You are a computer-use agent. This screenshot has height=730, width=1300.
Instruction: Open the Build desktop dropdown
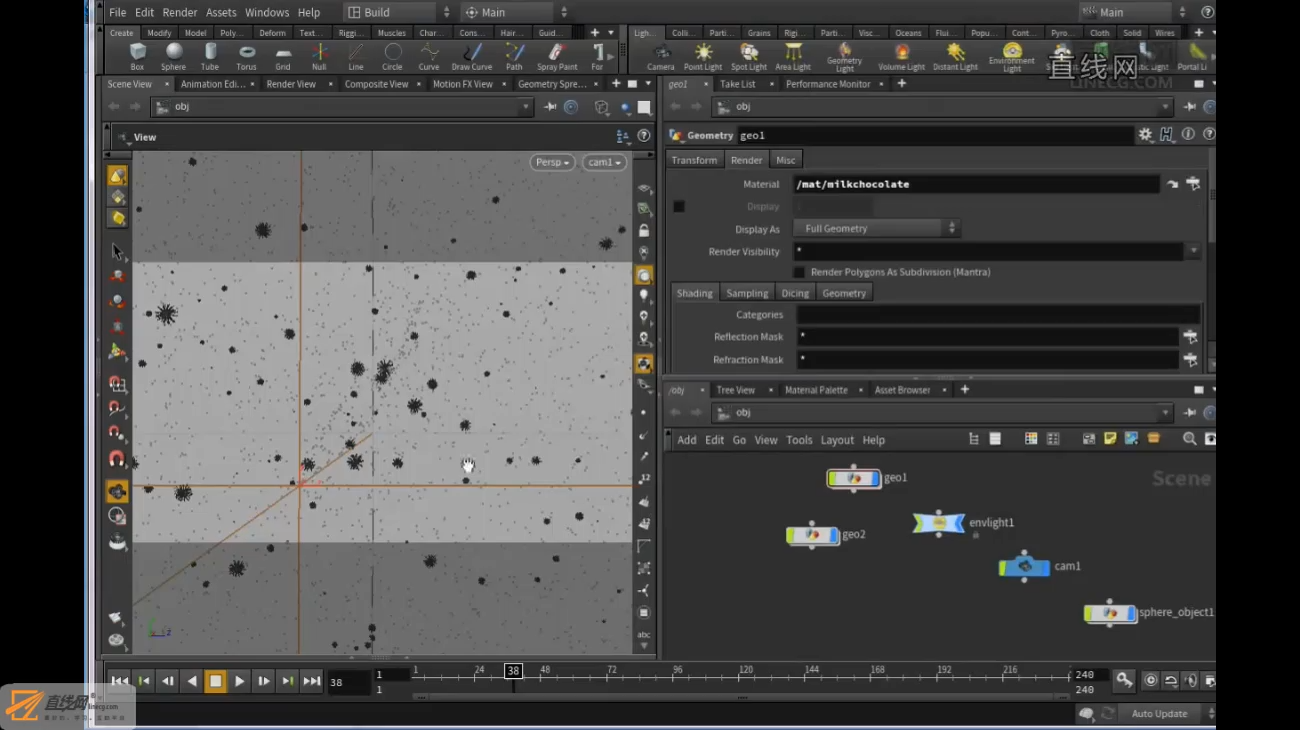coord(398,12)
